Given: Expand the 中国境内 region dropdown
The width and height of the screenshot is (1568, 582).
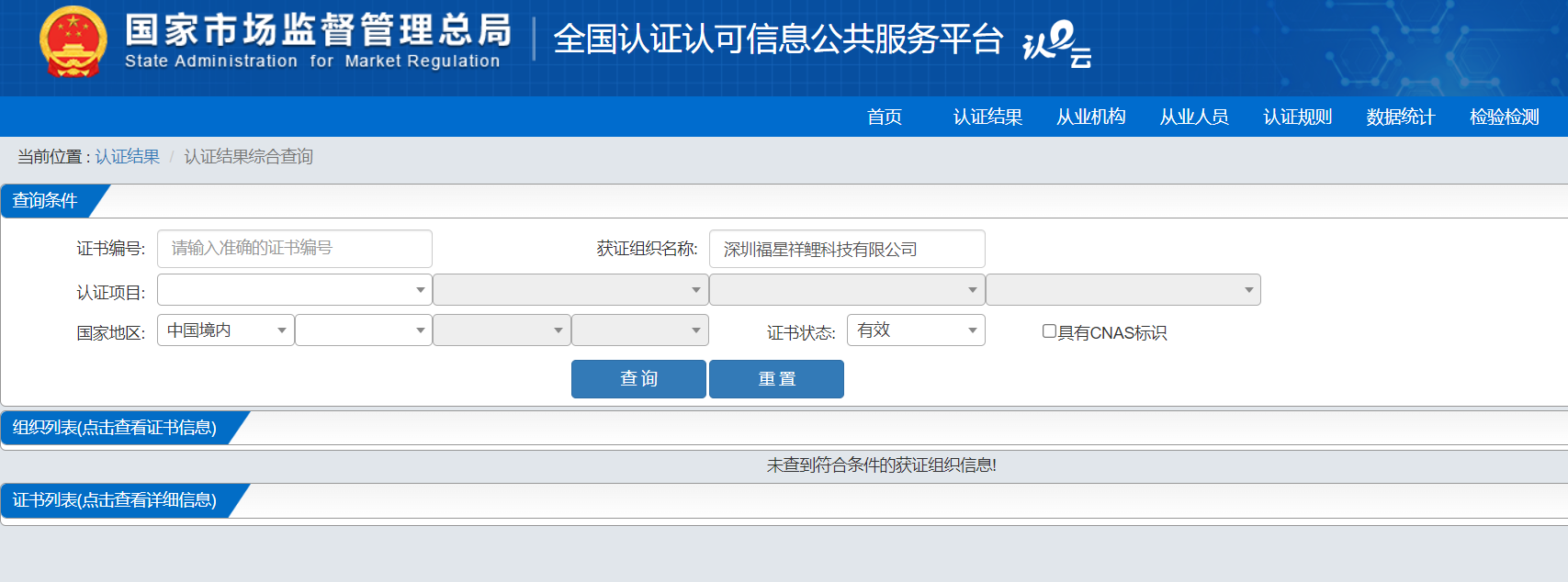Looking at the screenshot, I should pyautogui.click(x=226, y=330).
